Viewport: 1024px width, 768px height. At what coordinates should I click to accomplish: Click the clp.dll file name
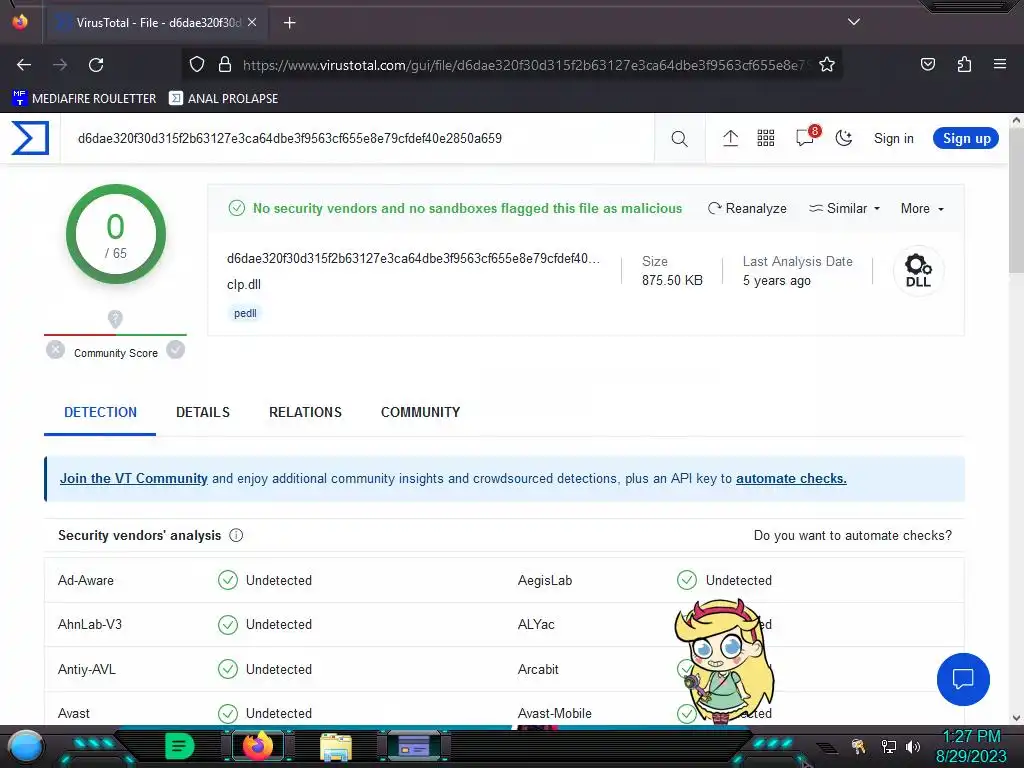244,285
